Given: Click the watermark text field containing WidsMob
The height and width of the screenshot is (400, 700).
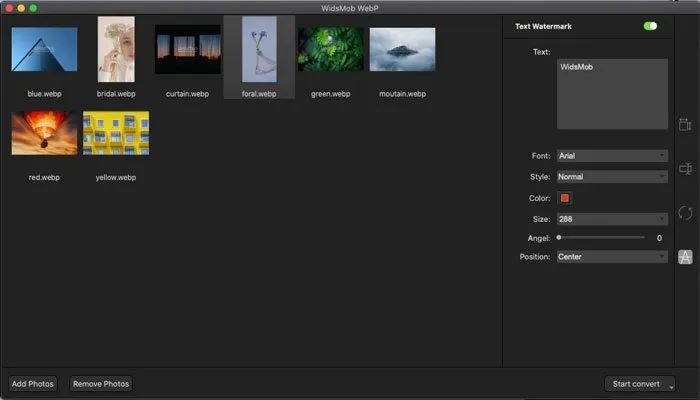Looking at the screenshot, I should (612, 94).
